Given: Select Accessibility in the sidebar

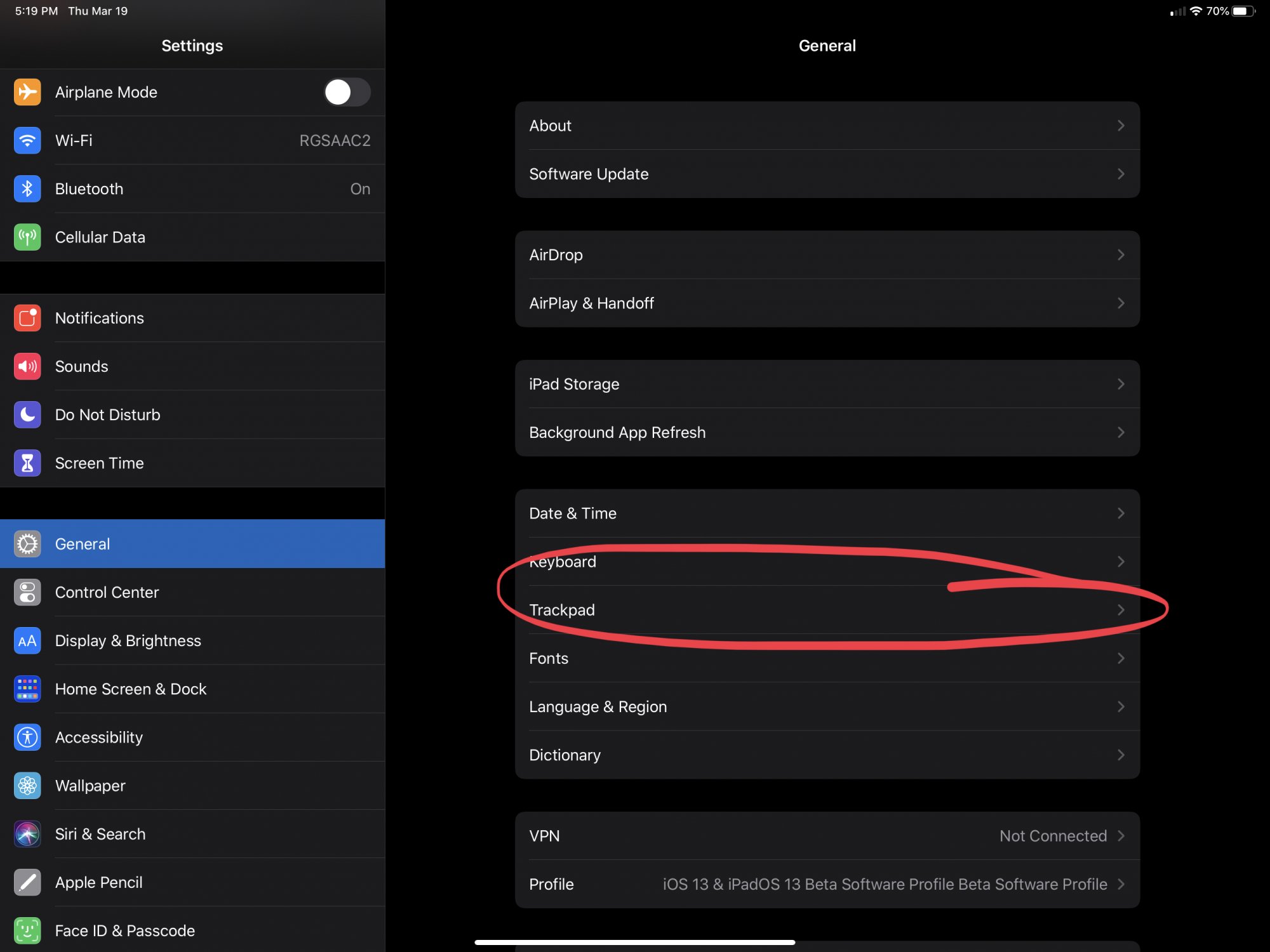Looking at the screenshot, I should tap(192, 737).
